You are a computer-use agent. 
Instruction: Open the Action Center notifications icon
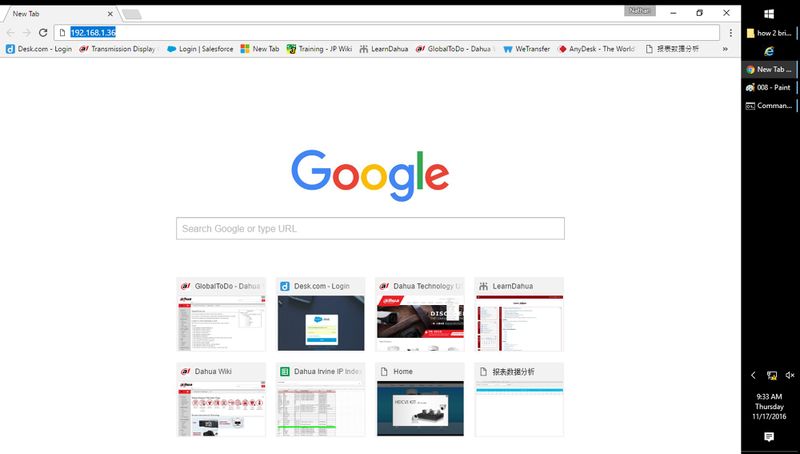point(769,437)
